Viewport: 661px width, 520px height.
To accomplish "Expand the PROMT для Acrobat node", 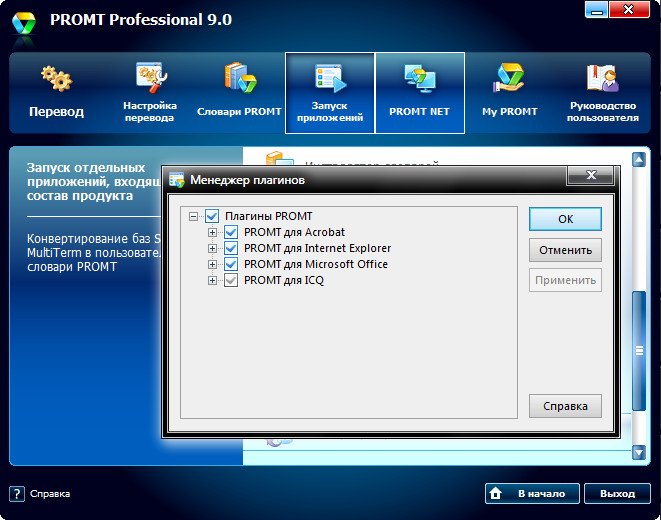I will point(212,232).
